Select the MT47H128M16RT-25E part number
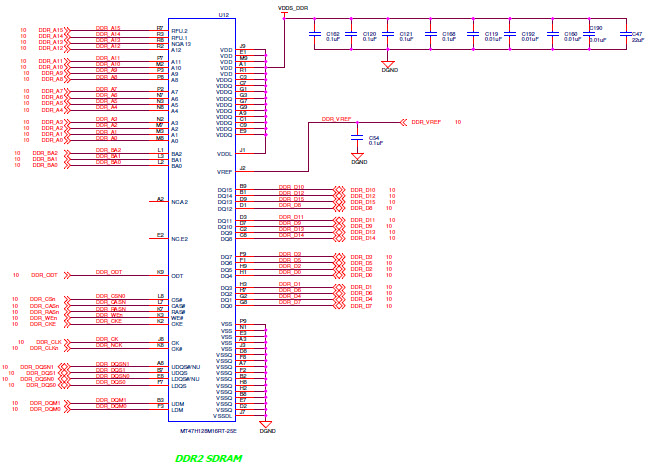Viewport: 650px width, 464px height. (208, 431)
